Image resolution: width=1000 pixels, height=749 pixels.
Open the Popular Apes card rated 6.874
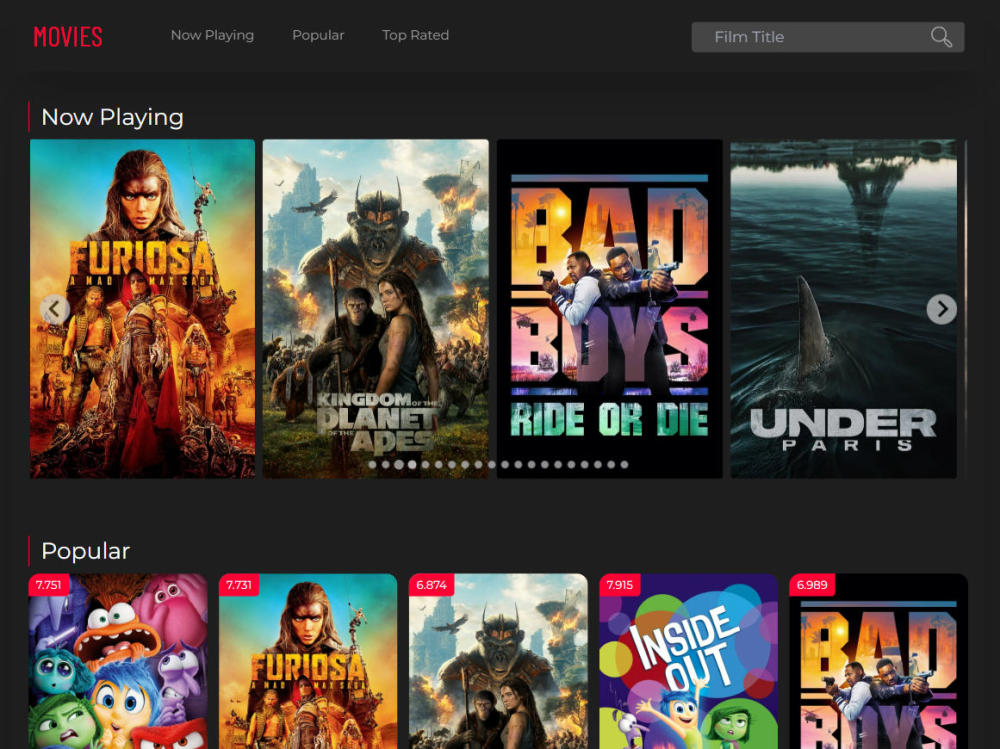click(x=498, y=662)
